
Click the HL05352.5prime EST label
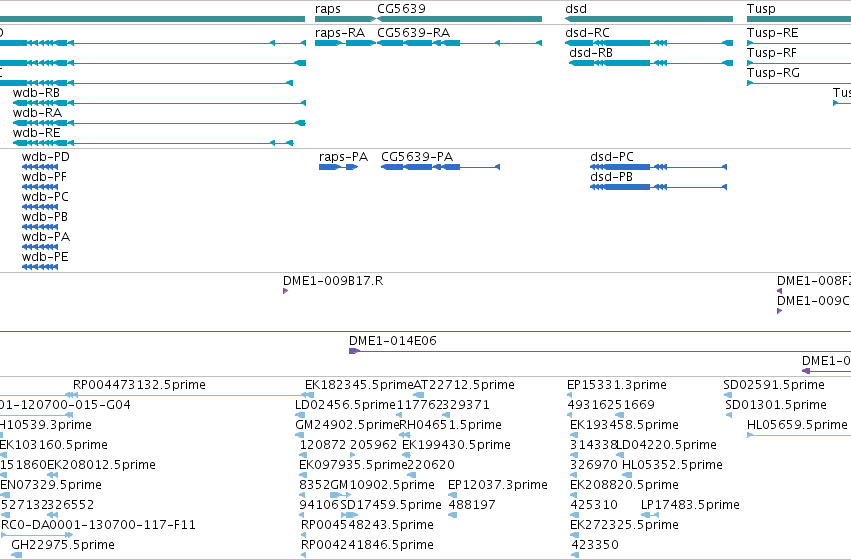672,466
